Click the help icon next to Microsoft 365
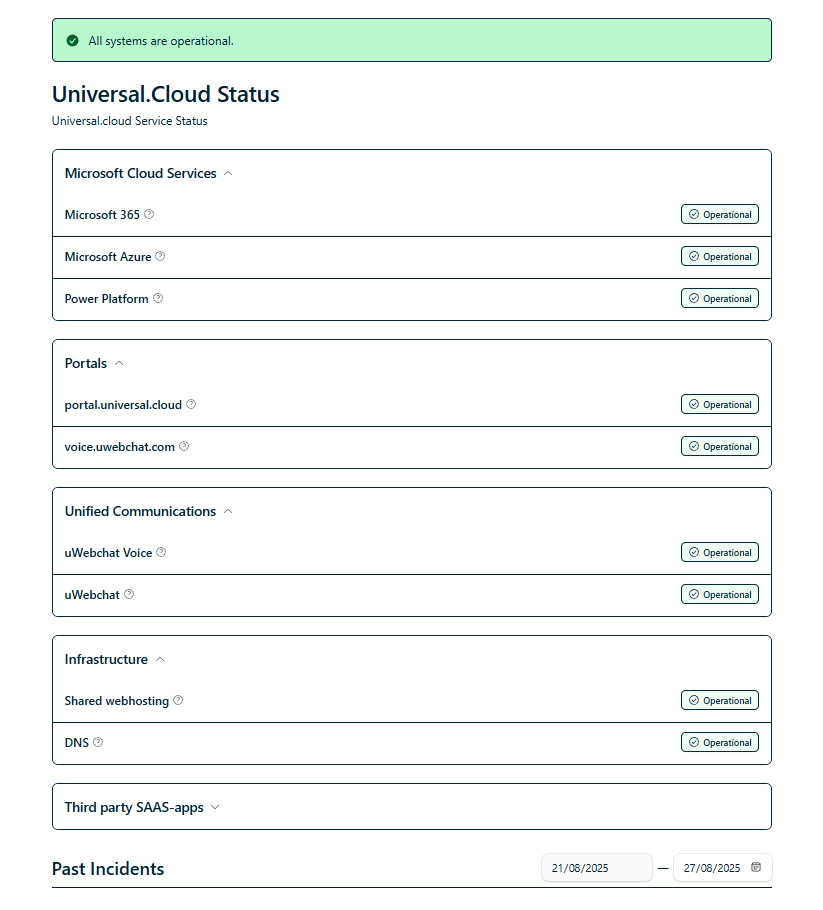This screenshot has height=910, width=823. pos(149,214)
